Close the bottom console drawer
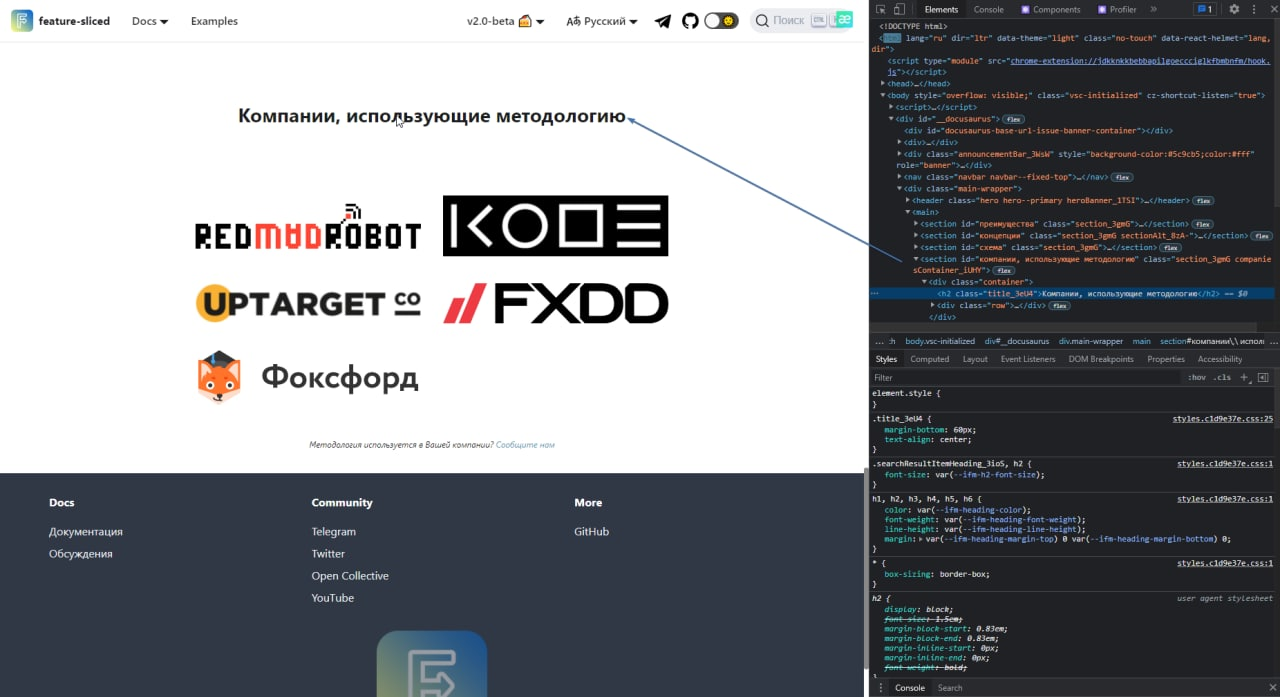 (1271, 688)
